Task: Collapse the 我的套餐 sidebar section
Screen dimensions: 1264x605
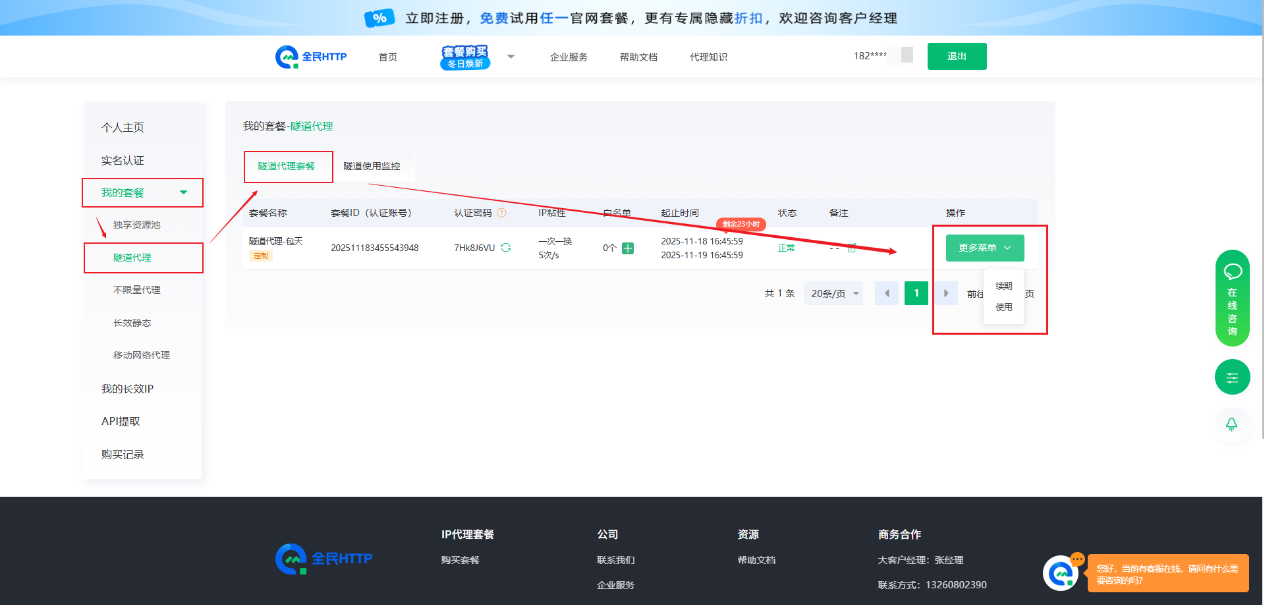Action: pos(142,192)
